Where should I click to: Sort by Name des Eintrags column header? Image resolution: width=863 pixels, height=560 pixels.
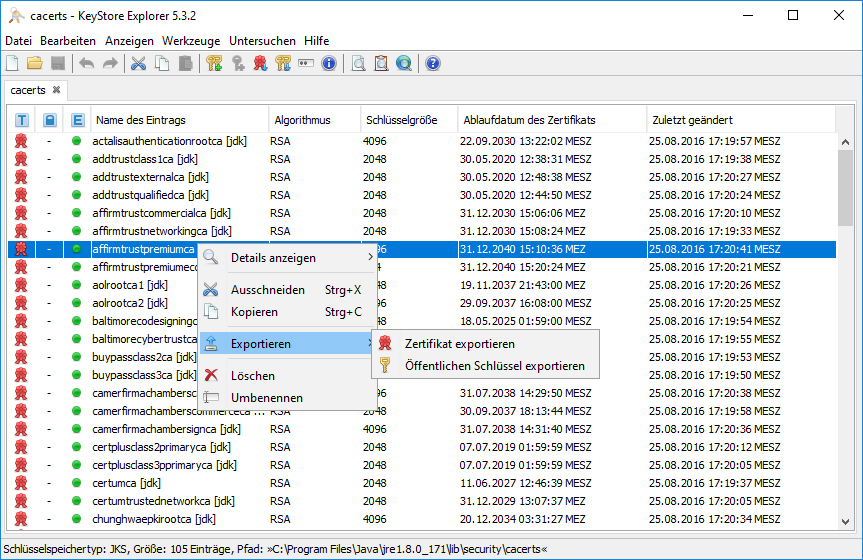[x=180, y=120]
